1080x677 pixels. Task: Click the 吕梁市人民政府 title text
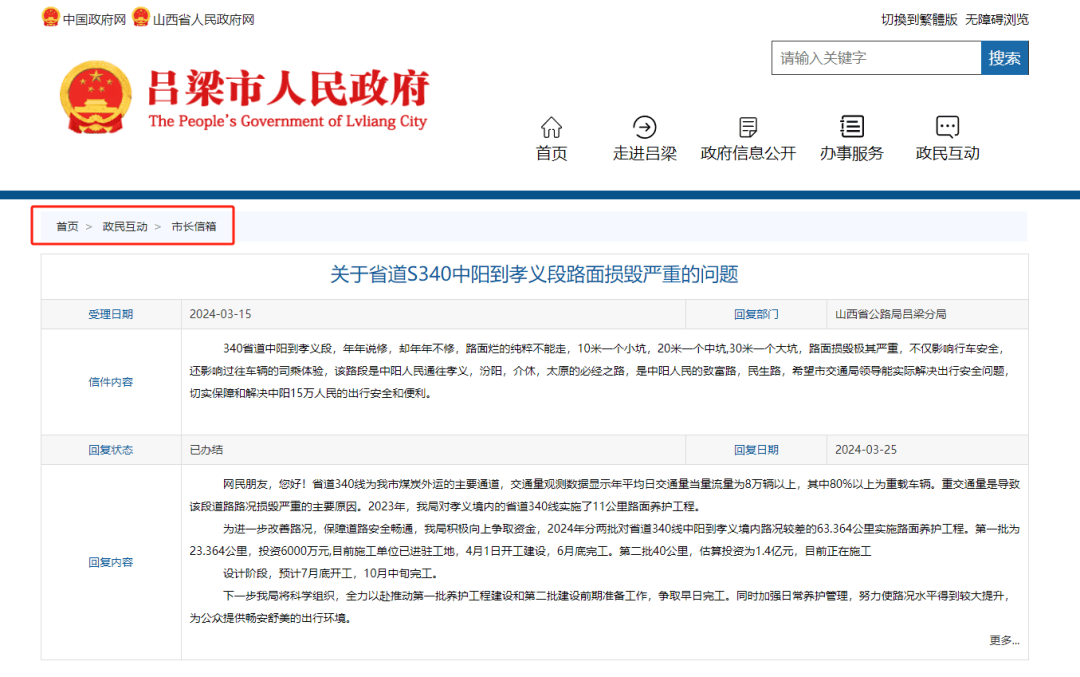click(x=289, y=88)
